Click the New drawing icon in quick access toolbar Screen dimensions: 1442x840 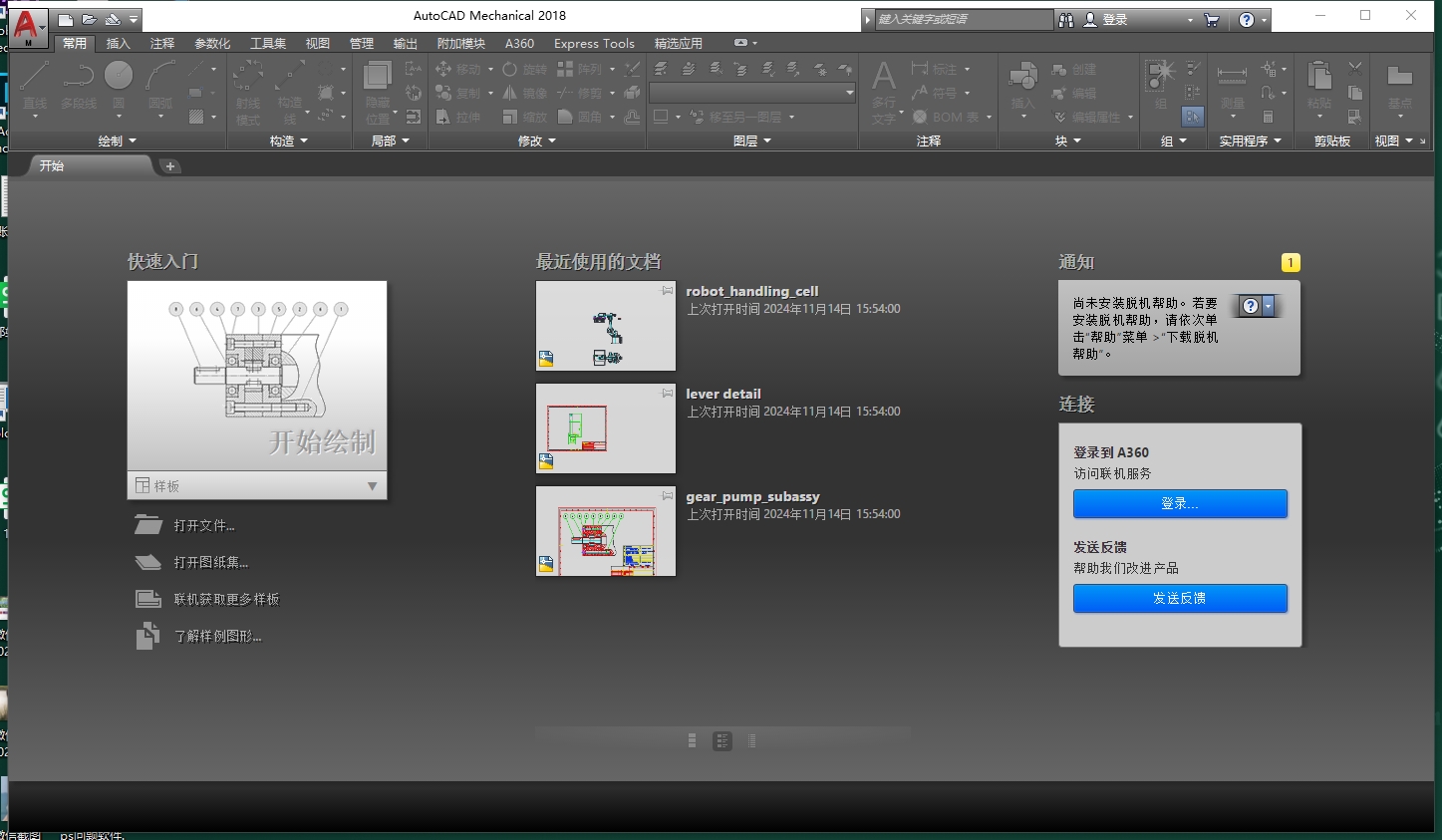(x=66, y=19)
